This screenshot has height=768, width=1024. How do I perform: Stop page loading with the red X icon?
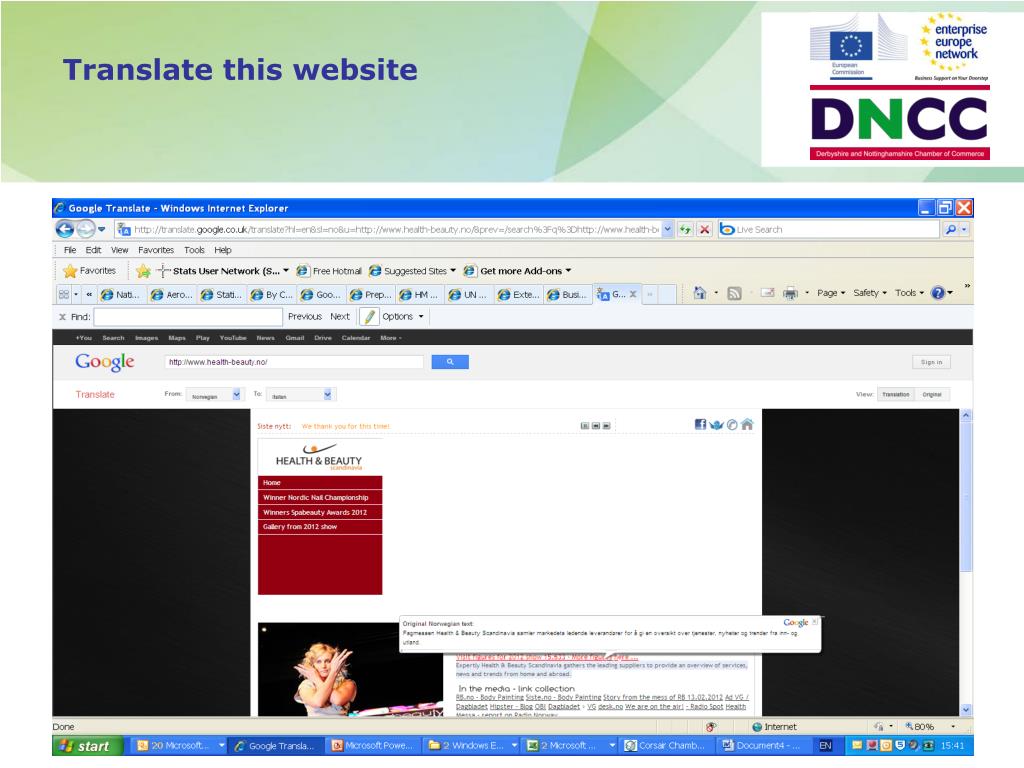click(704, 229)
